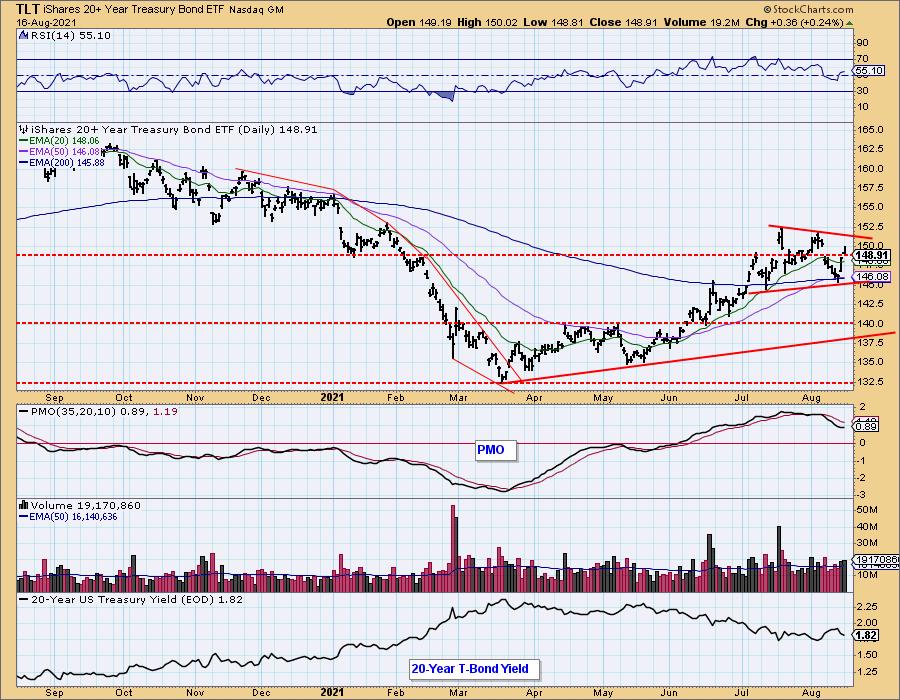Click the 165.0 price axis label
The image size is (900, 700).
(871, 130)
